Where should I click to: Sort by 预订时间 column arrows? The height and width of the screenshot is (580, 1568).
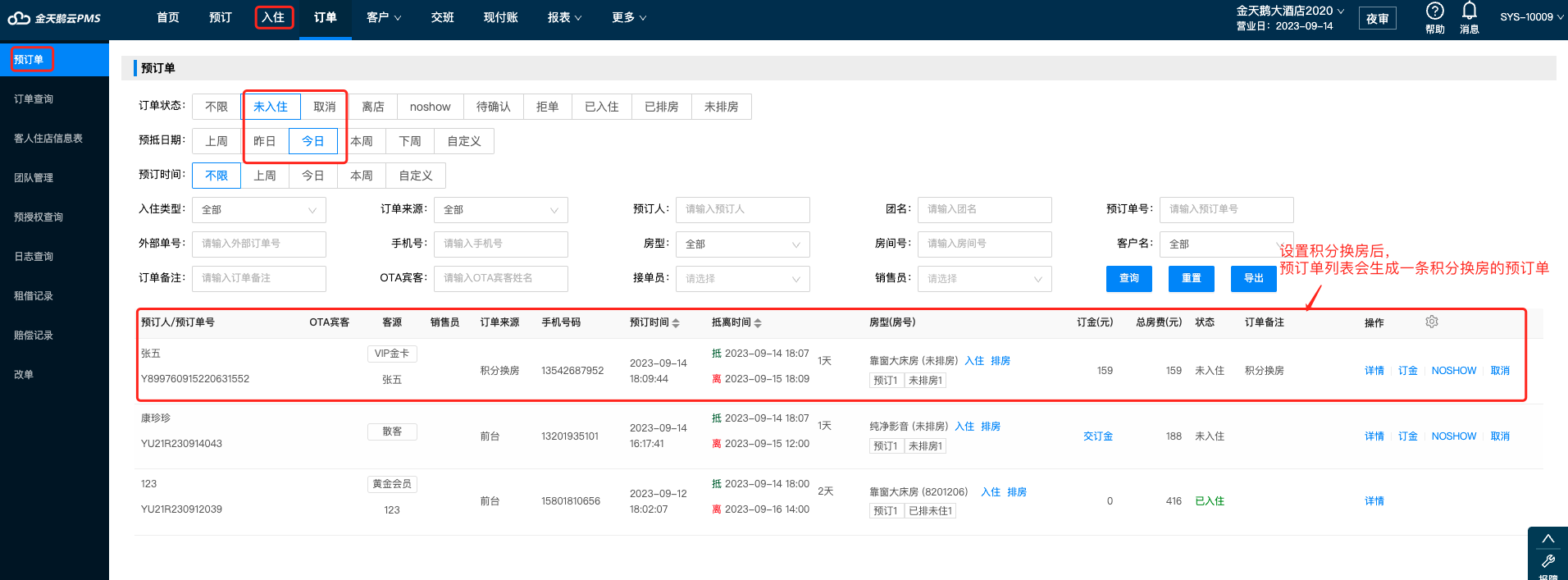coord(676,323)
